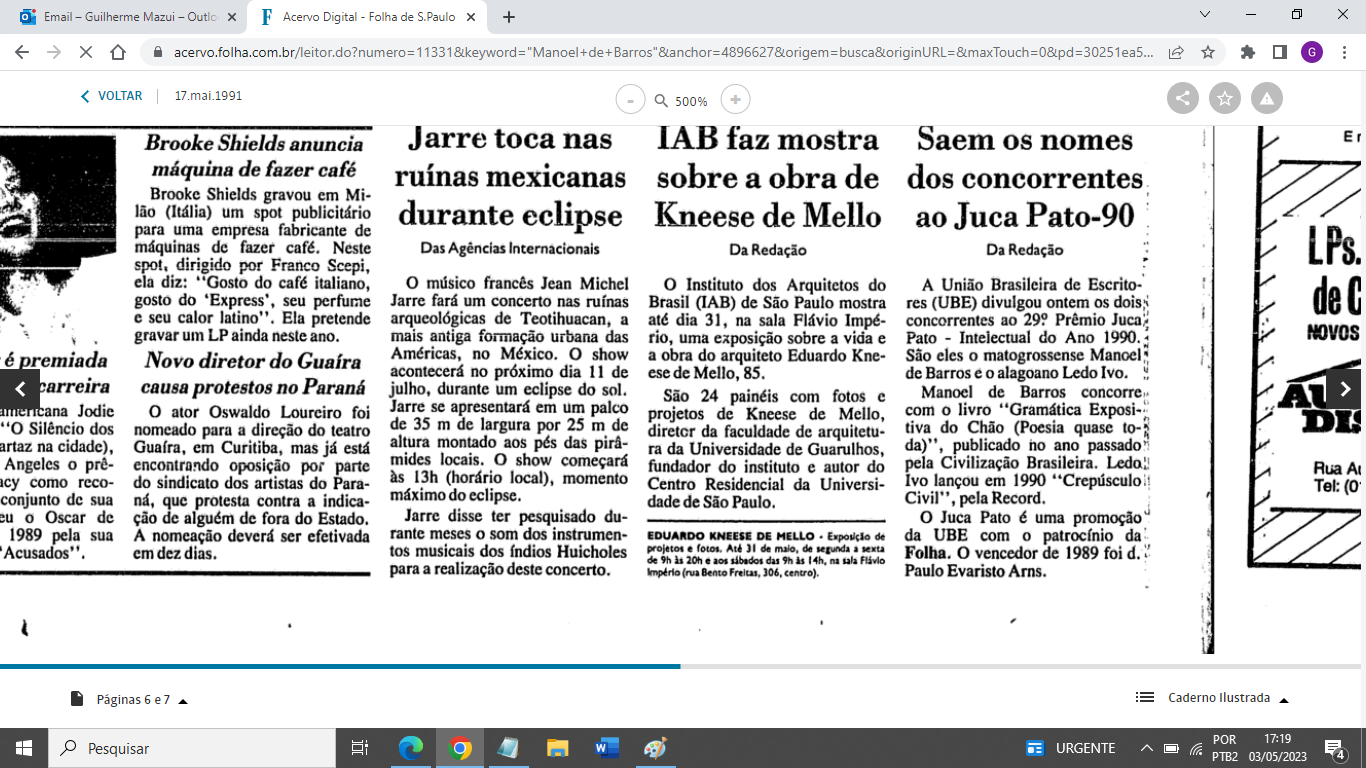The height and width of the screenshot is (768, 1366).
Task: Open Microsoft Word from the taskbar
Action: pos(606,748)
